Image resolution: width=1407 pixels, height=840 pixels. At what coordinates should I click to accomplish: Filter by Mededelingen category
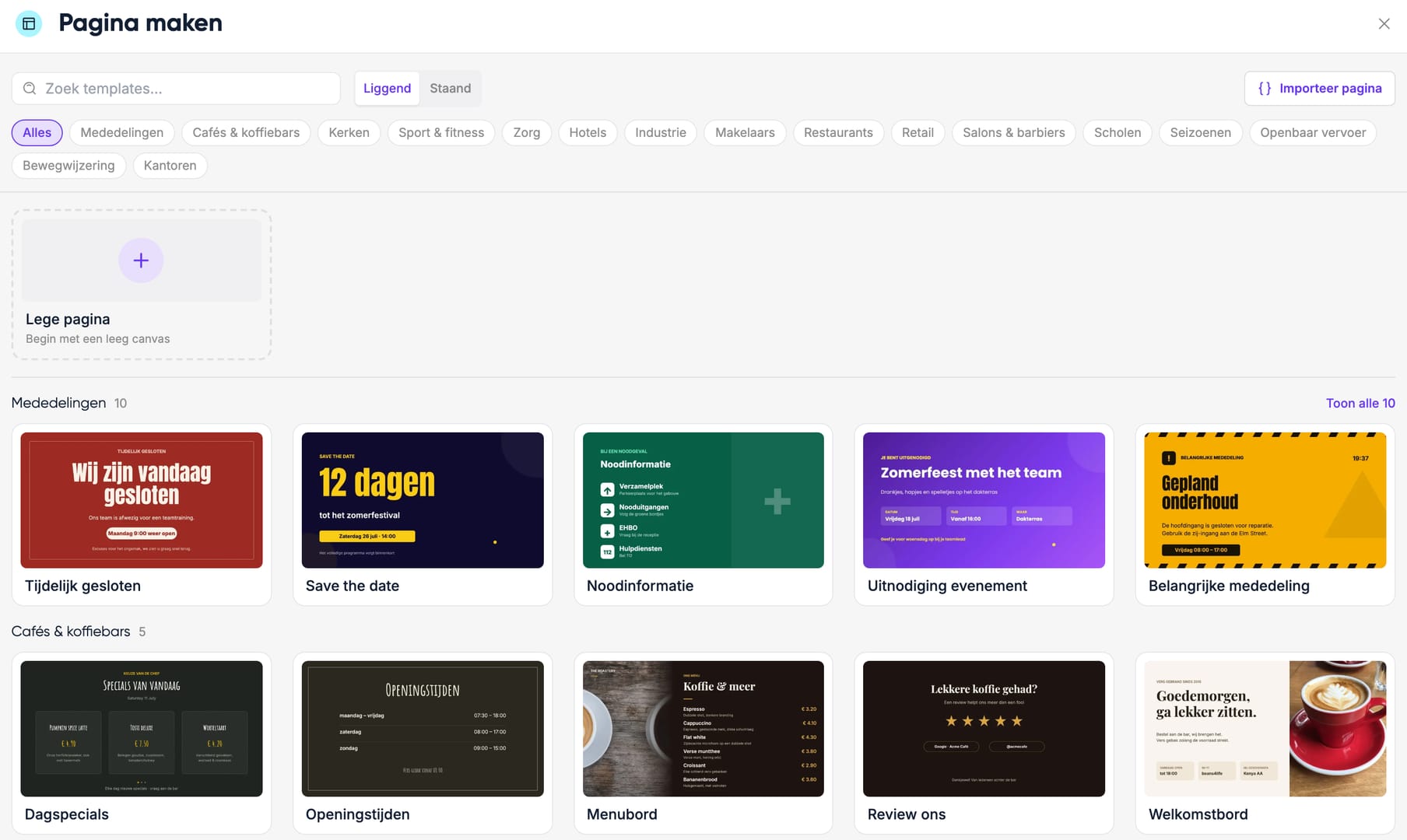[122, 133]
